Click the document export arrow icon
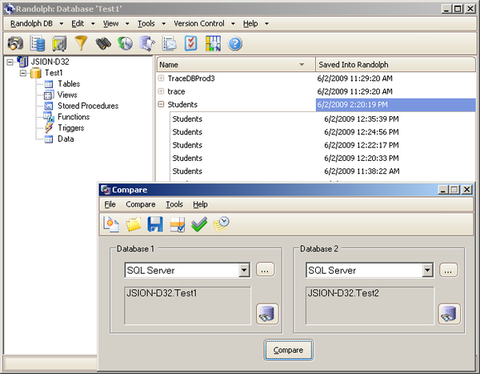480x374 pixels. [147, 43]
